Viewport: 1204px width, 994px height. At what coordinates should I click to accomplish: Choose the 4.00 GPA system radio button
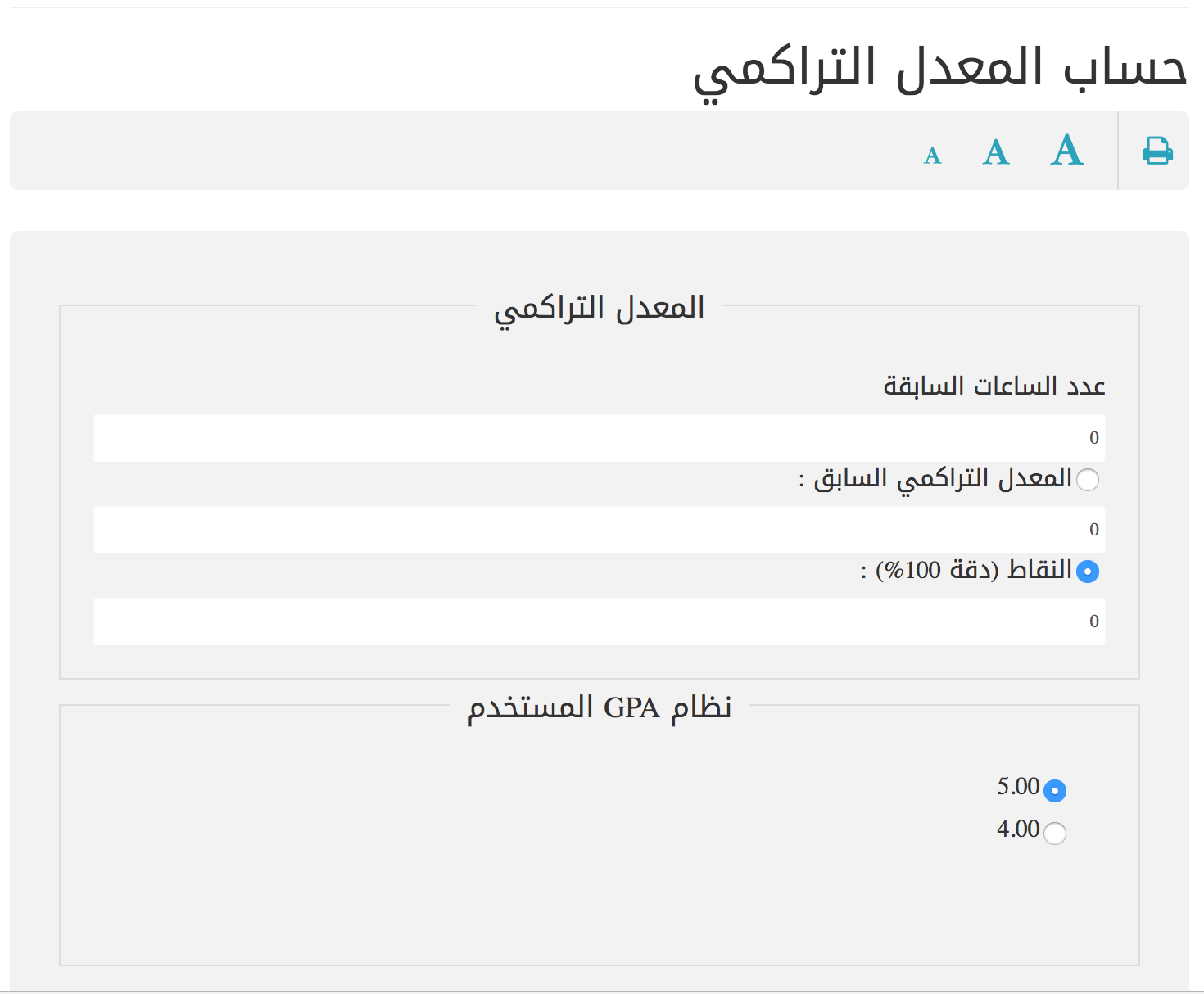coord(1055,834)
